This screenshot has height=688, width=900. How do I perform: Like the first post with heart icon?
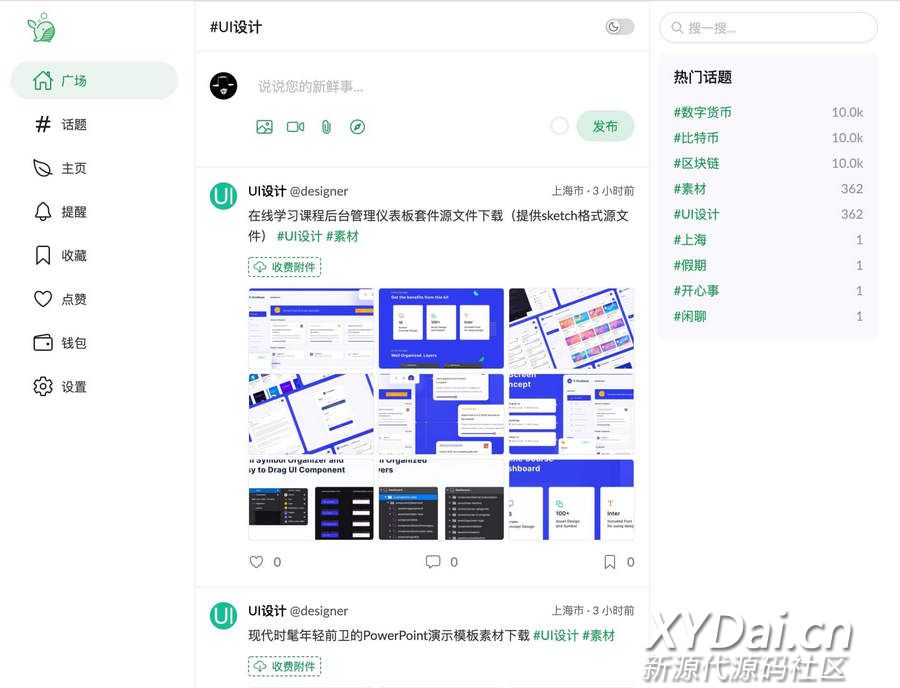tap(257, 562)
